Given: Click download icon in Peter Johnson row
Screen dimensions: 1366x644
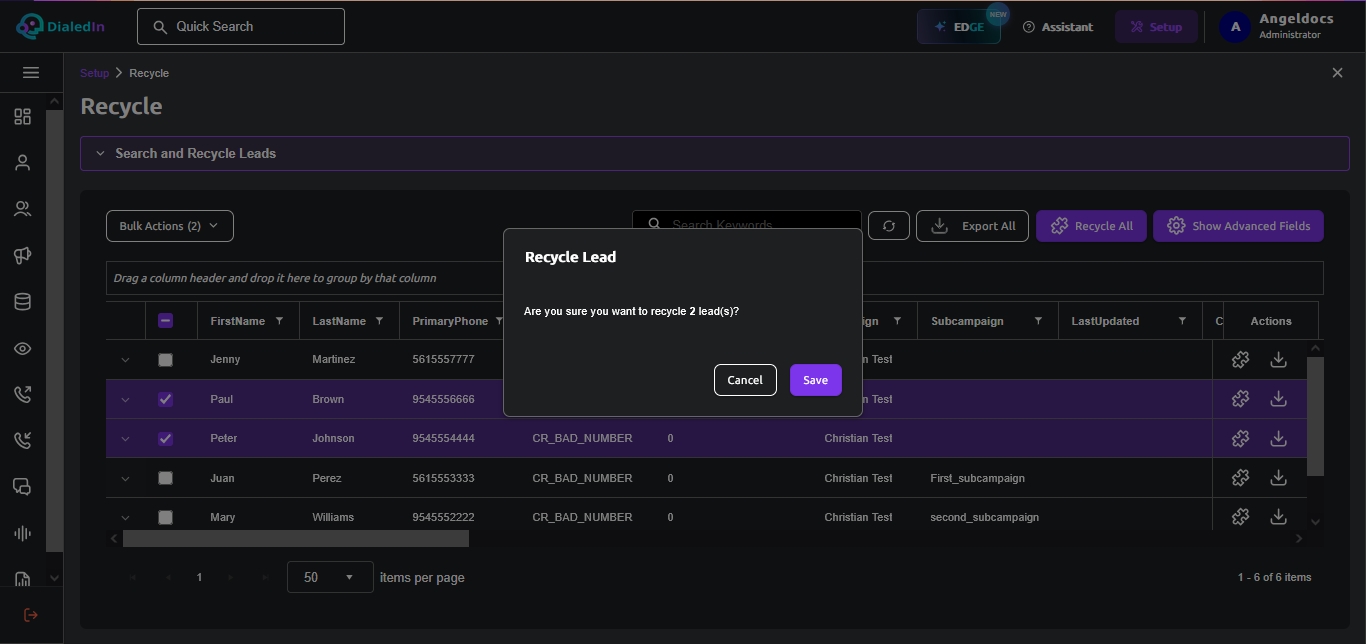Looking at the screenshot, I should click(x=1278, y=438).
